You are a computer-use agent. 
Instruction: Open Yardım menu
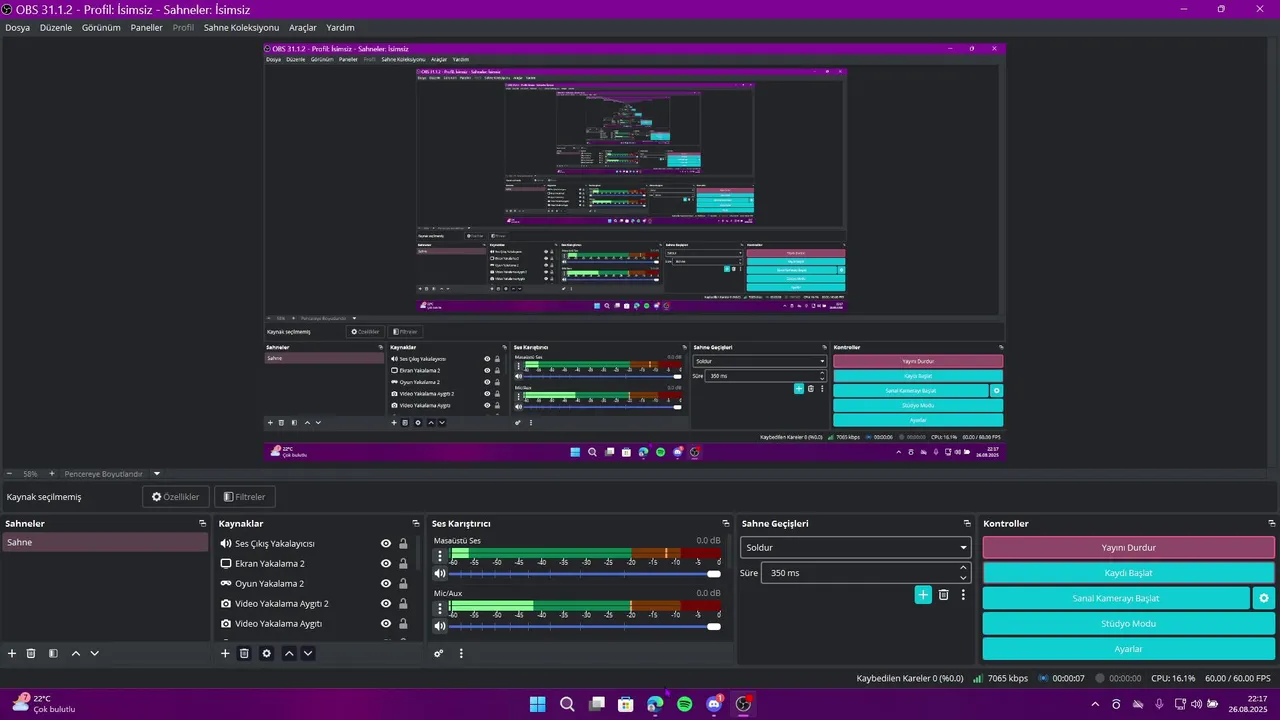[x=340, y=28]
